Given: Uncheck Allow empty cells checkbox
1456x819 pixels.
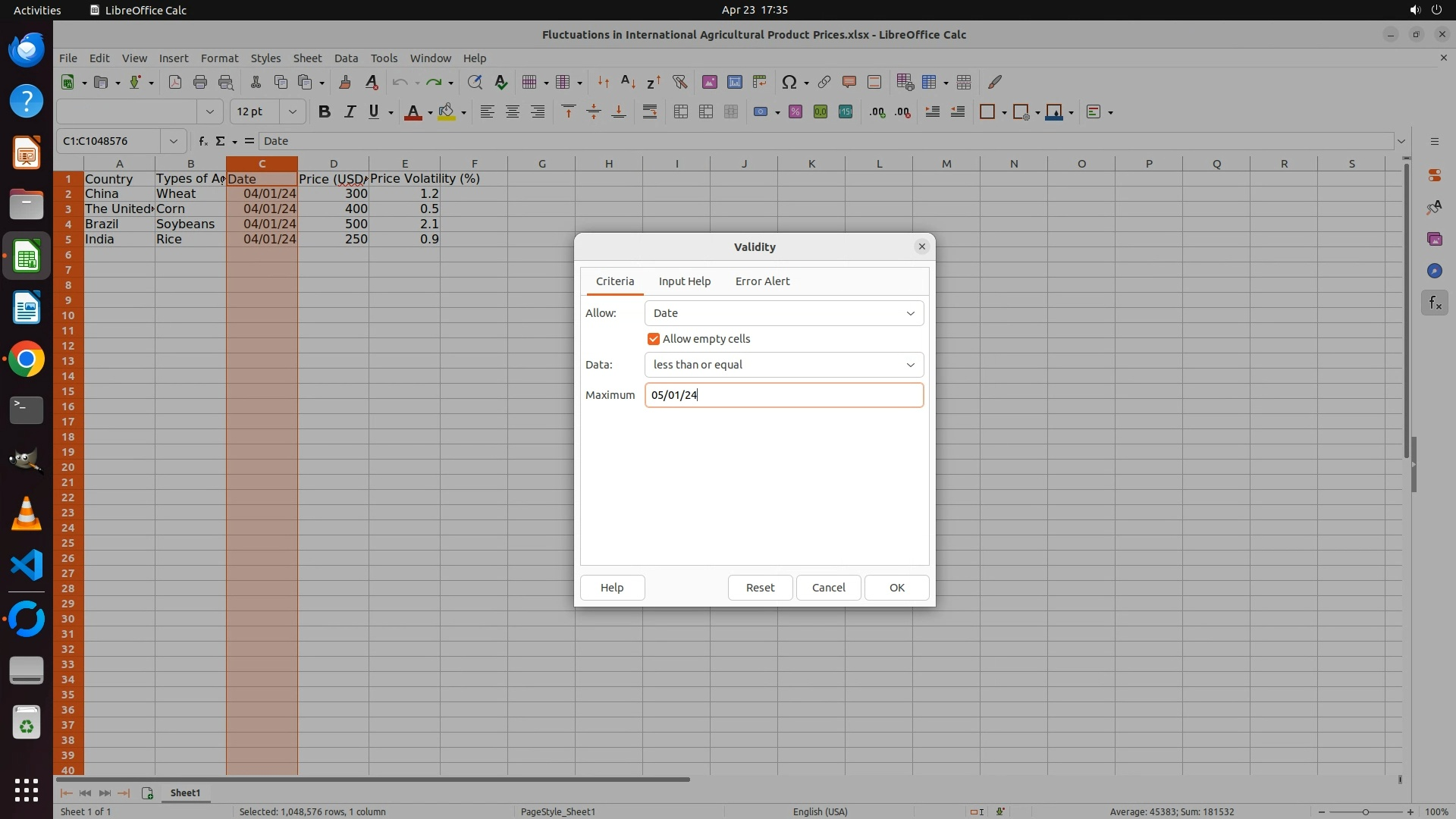Looking at the screenshot, I should point(654,339).
